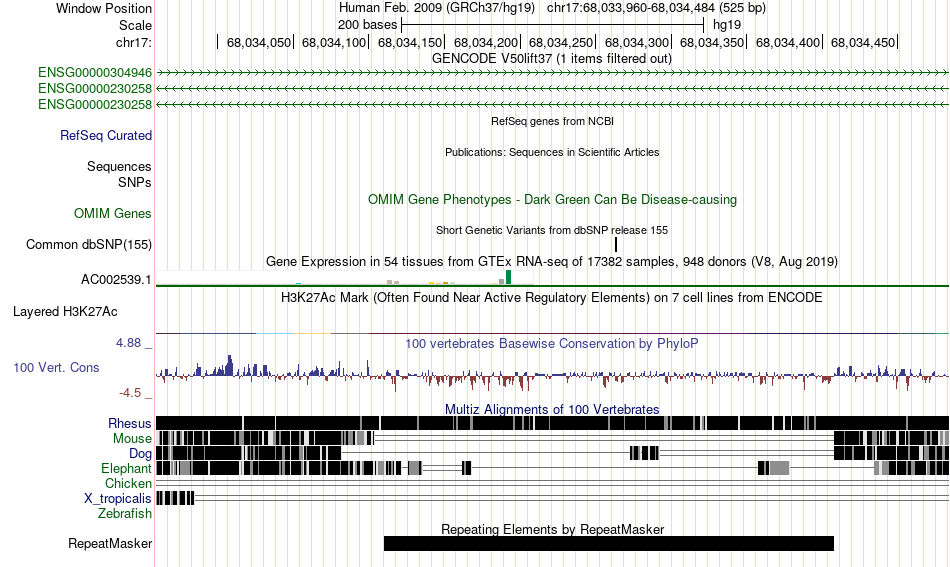Click Short Genetic Variants from dbSNP title
This screenshot has height=567, width=950.
pyautogui.click(x=552, y=230)
